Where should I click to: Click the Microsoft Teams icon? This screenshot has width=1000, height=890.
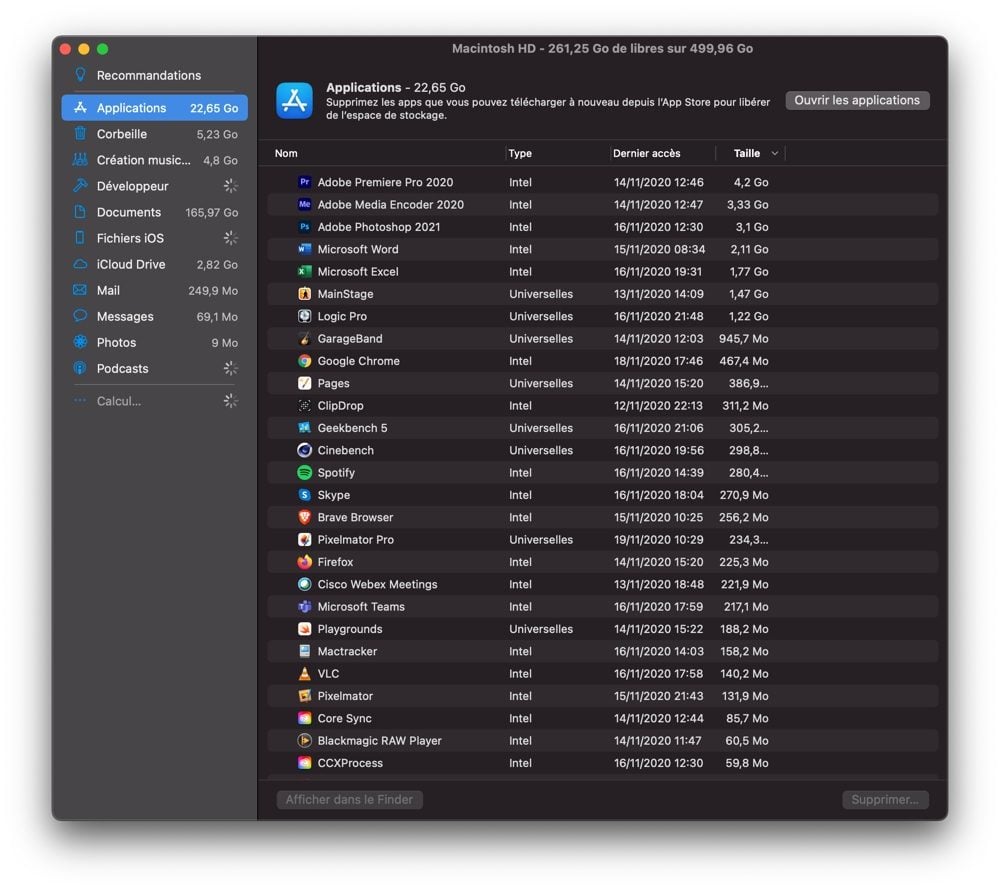coord(304,607)
